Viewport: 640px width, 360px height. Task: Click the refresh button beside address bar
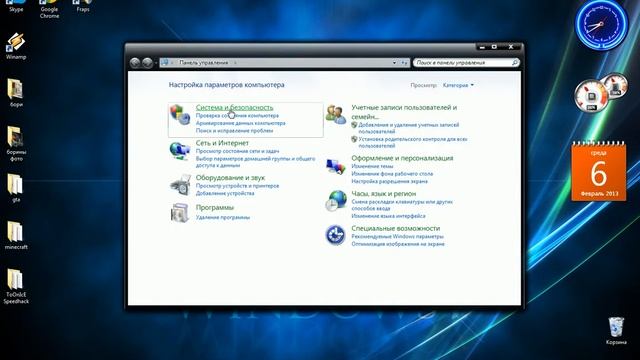pyautogui.click(x=404, y=63)
